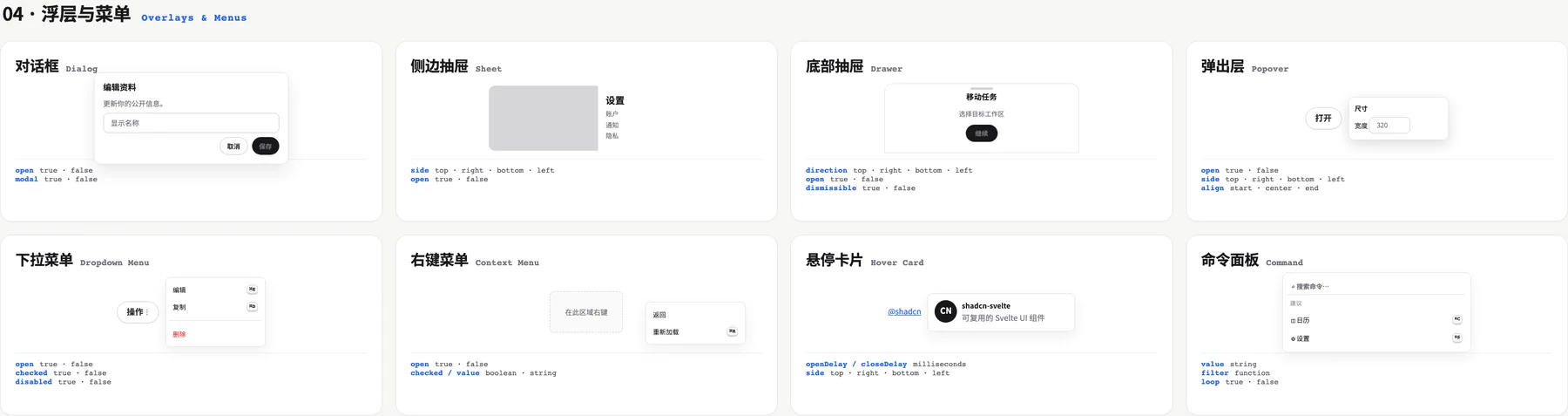Click the shortcut badge beside 复制

pyautogui.click(x=252, y=307)
